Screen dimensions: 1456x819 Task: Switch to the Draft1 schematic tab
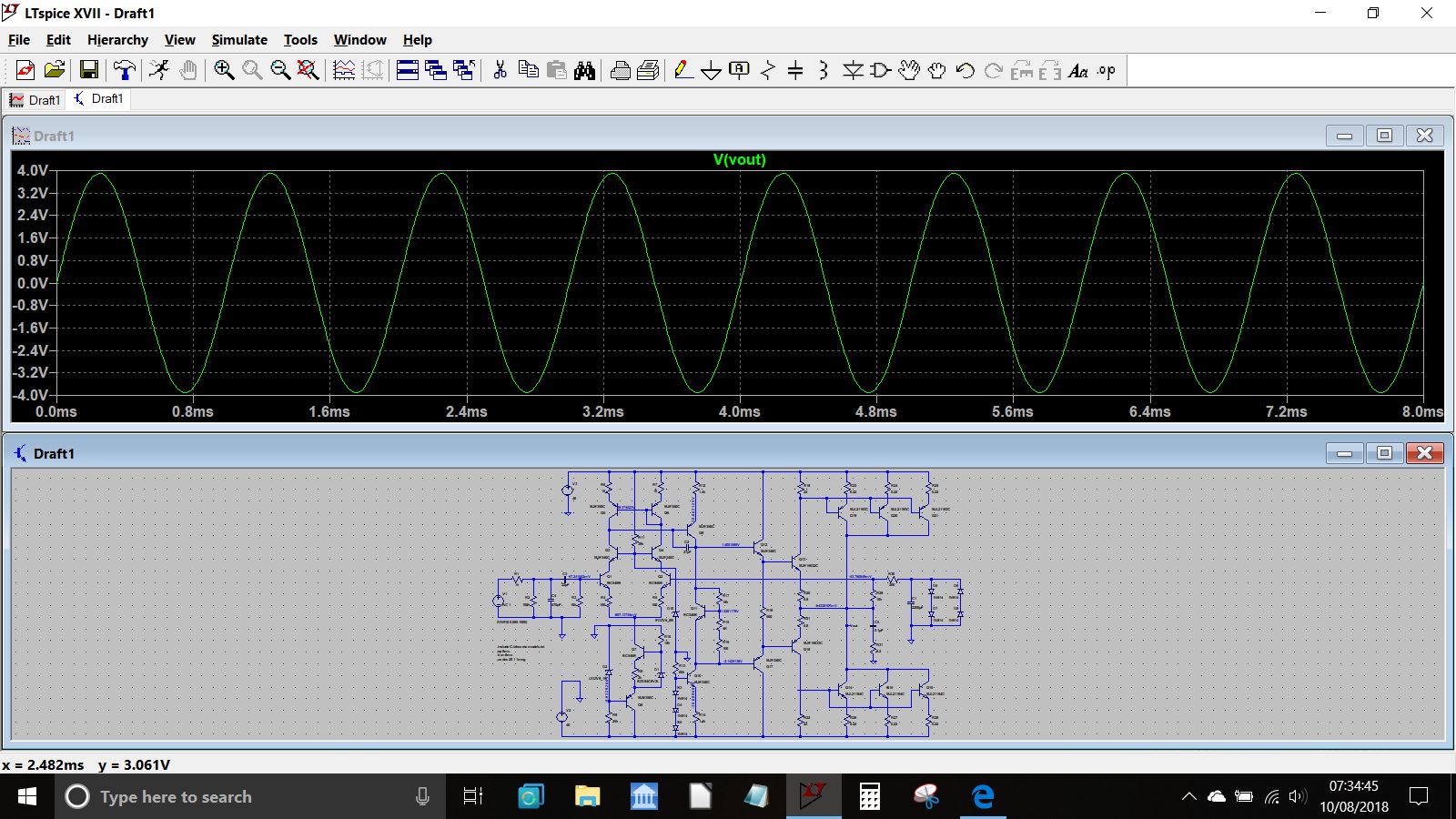coord(98,99)
